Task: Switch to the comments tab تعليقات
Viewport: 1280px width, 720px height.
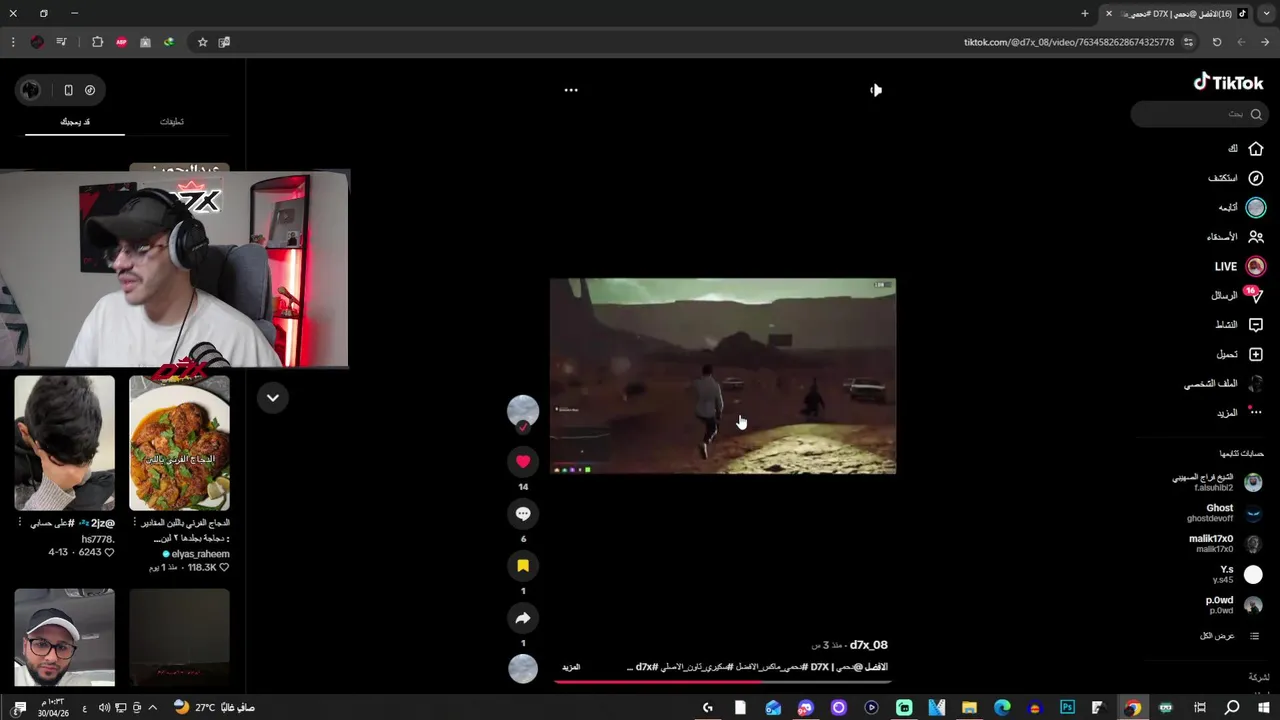Action: (172, 122)
